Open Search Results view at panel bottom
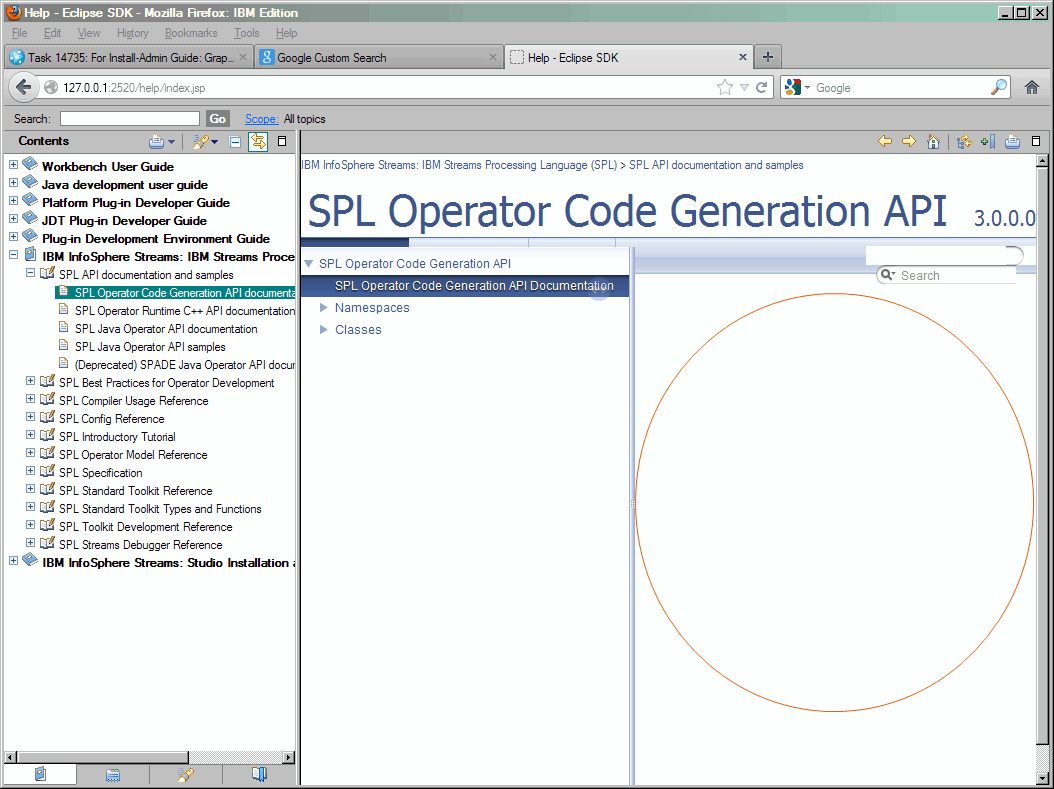Viewport: 1054px width, 789px height. click(x=186, y=774)
